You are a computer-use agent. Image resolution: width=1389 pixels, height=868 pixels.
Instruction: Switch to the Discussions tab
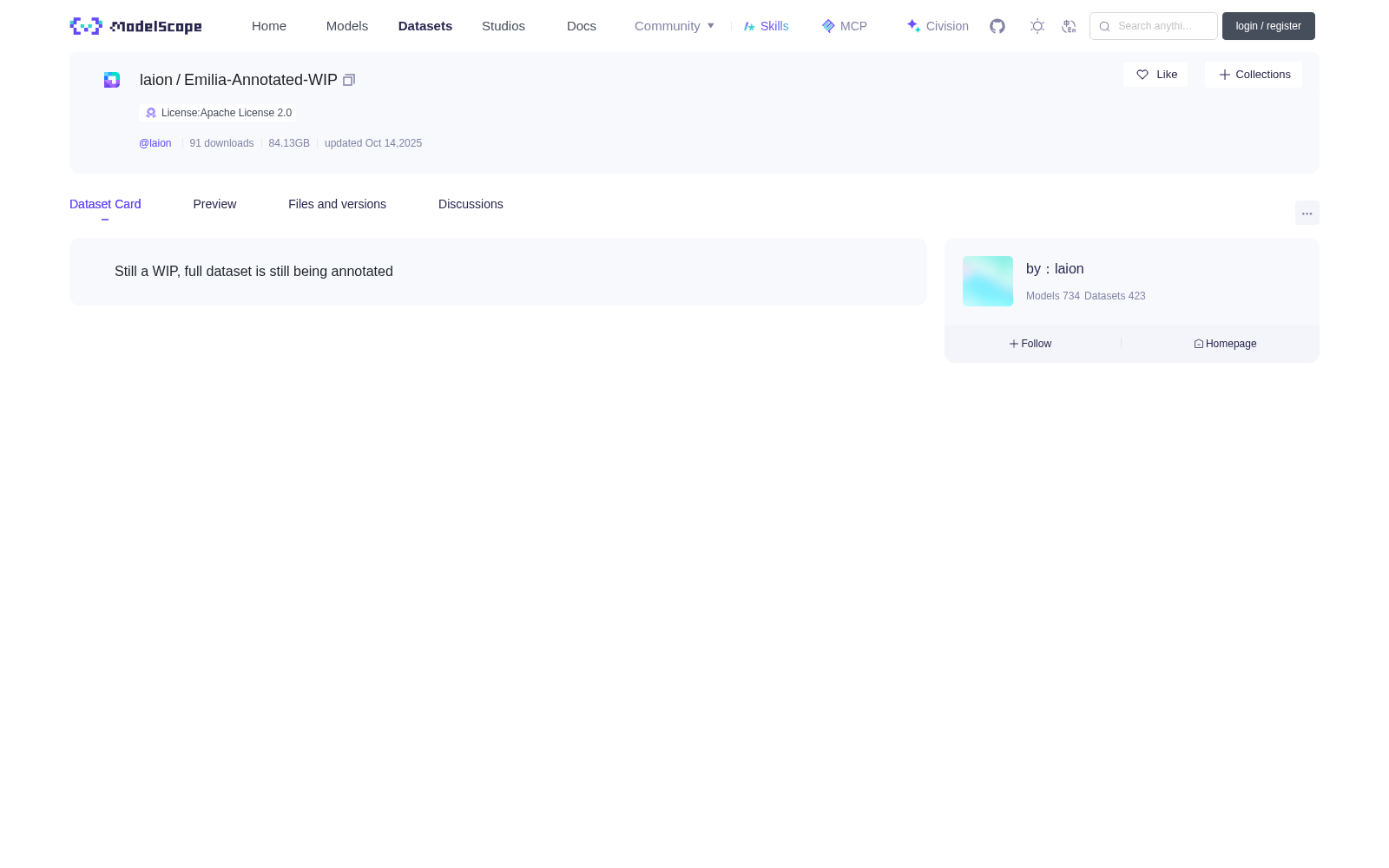471,204
